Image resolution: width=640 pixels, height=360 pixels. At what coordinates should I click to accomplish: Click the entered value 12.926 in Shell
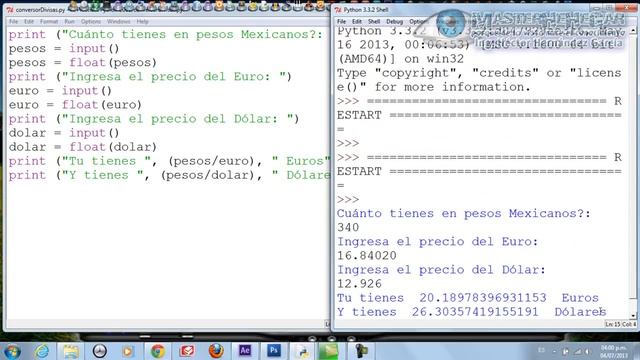click(359, 284)
